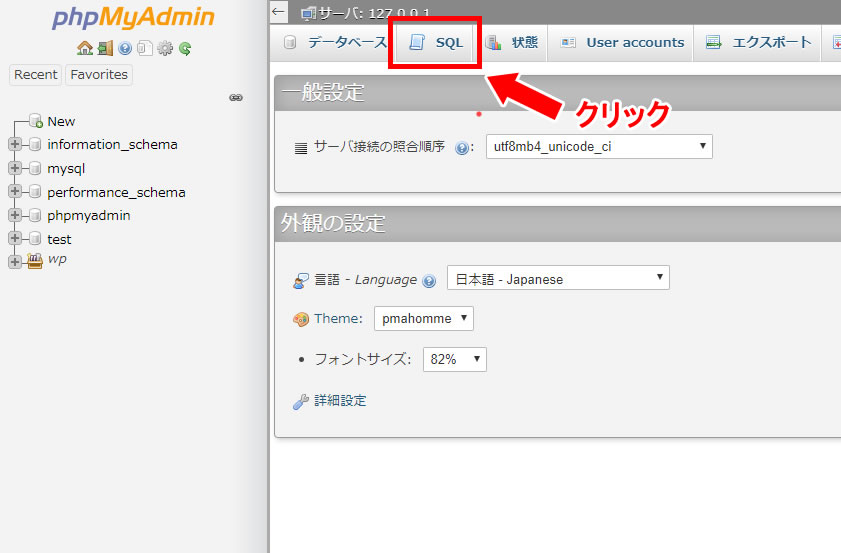Screen dimensions: 841x553
Task: Open the utf8mb4_unicode_ci collation dropdown
Action: click(x=599, y=146)
